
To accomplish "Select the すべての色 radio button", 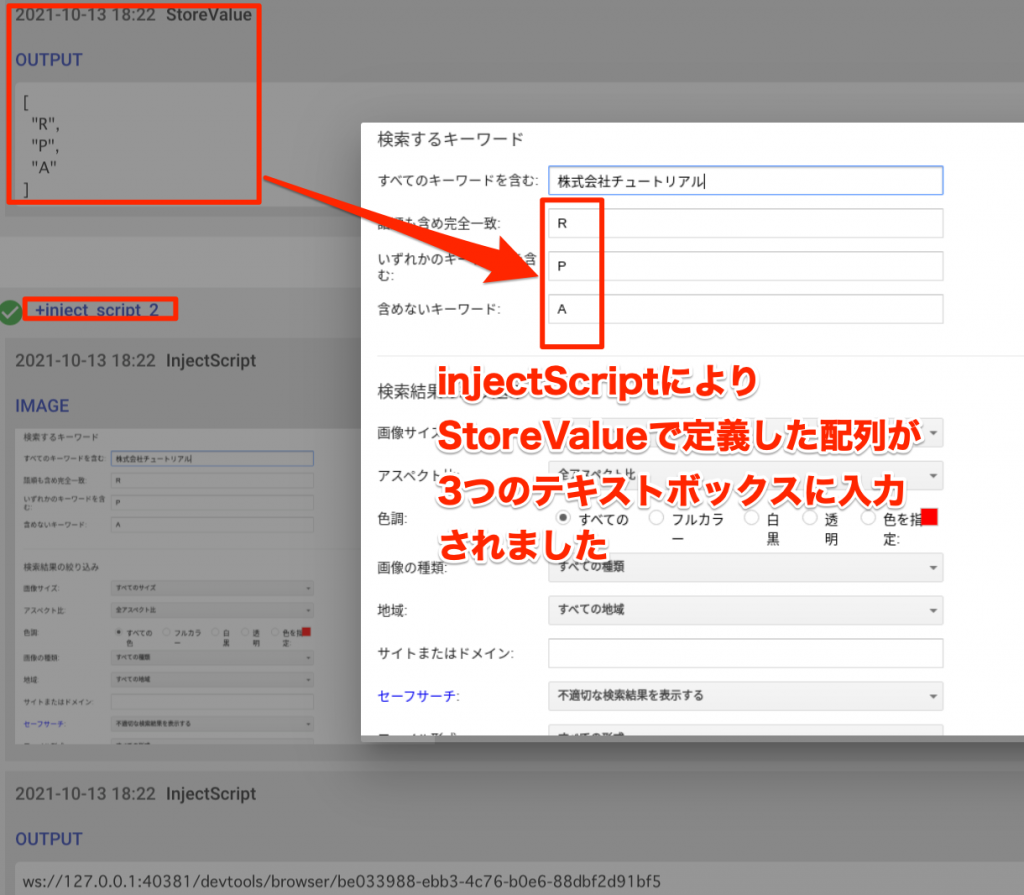I will 563,517.
